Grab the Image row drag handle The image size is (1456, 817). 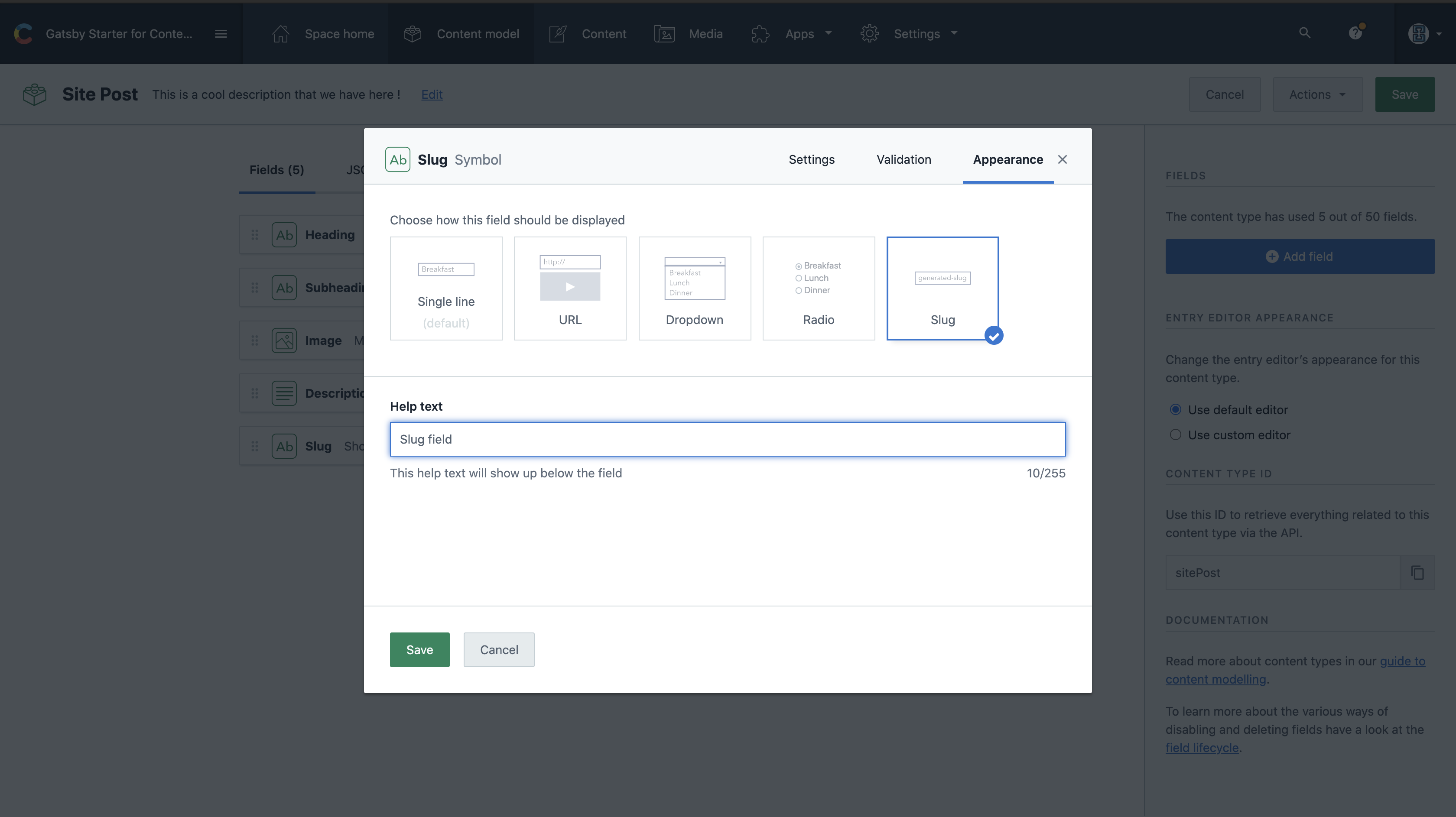click(255, 340)
